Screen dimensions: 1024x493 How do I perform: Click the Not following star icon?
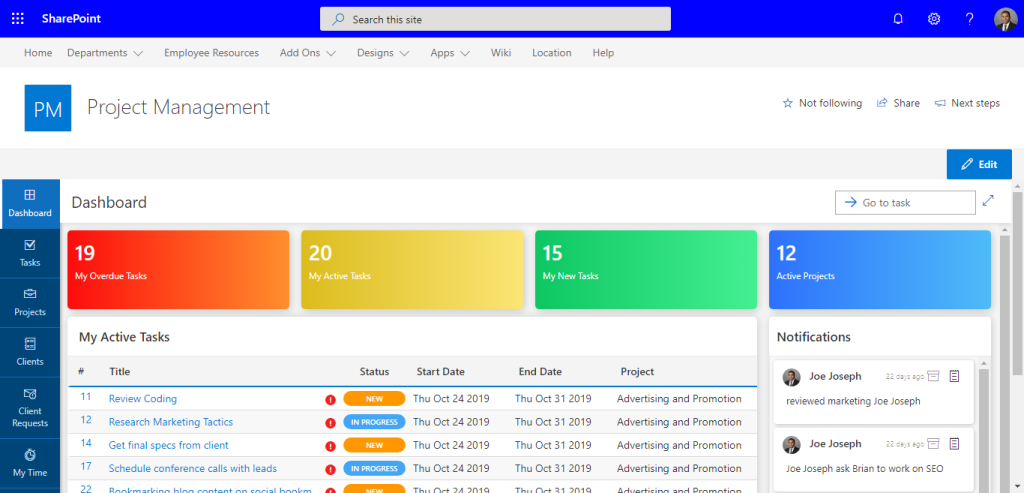[788, 103]
